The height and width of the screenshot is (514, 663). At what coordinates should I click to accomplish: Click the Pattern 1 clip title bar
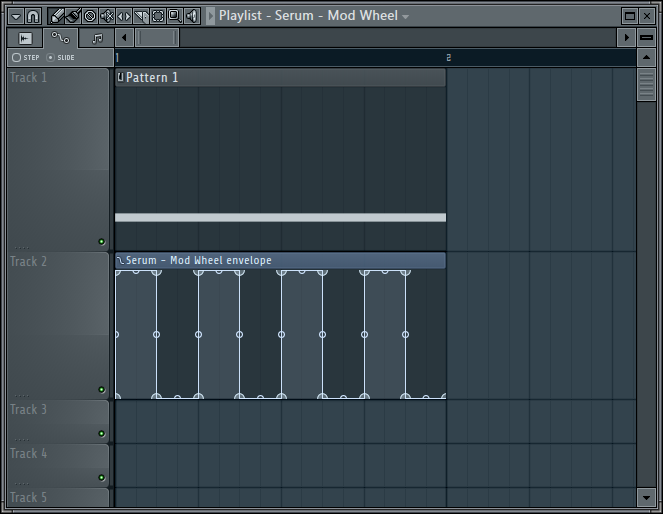[280, 78]
